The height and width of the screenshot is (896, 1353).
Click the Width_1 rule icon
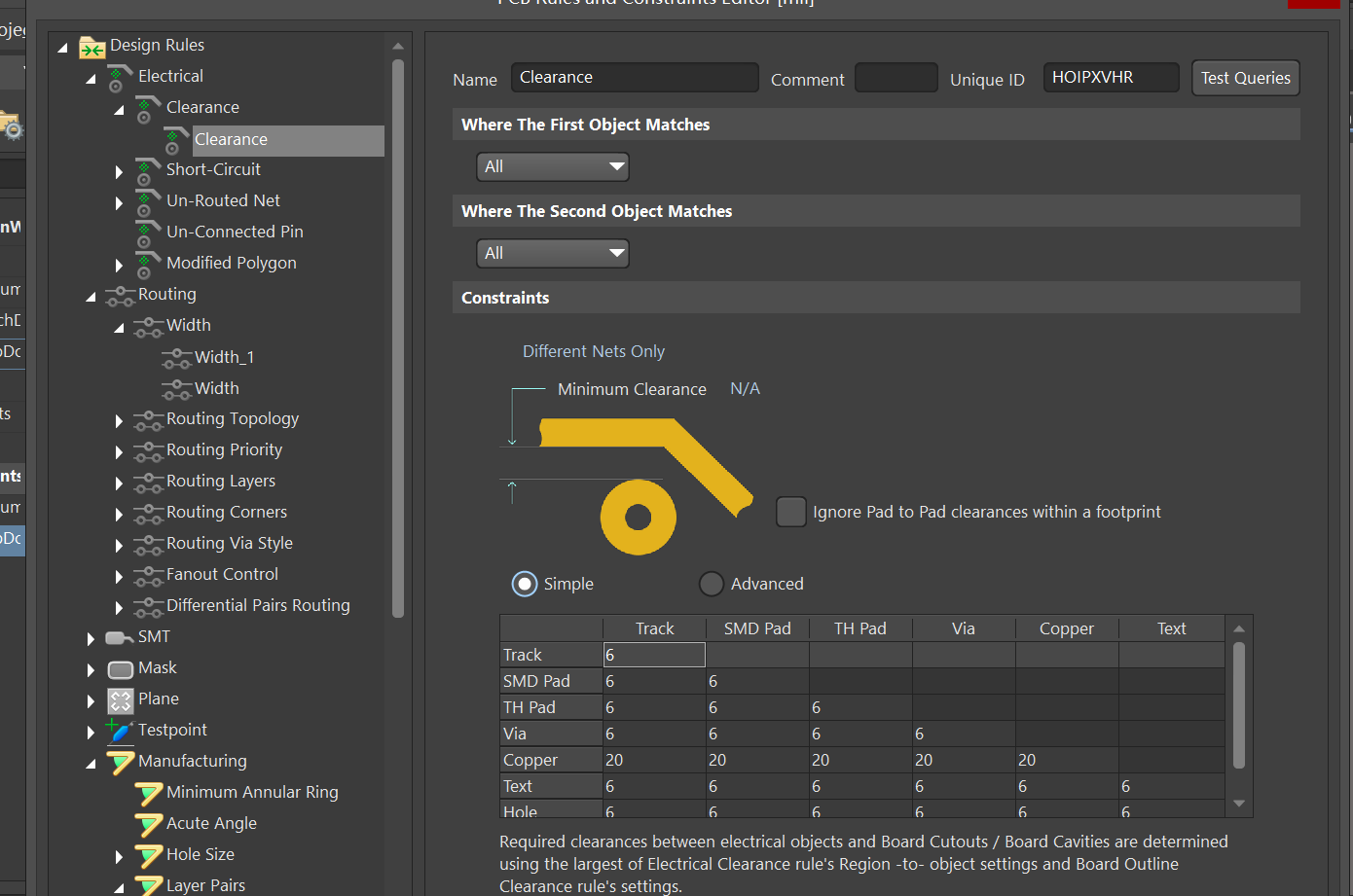(x=176, y=358)
